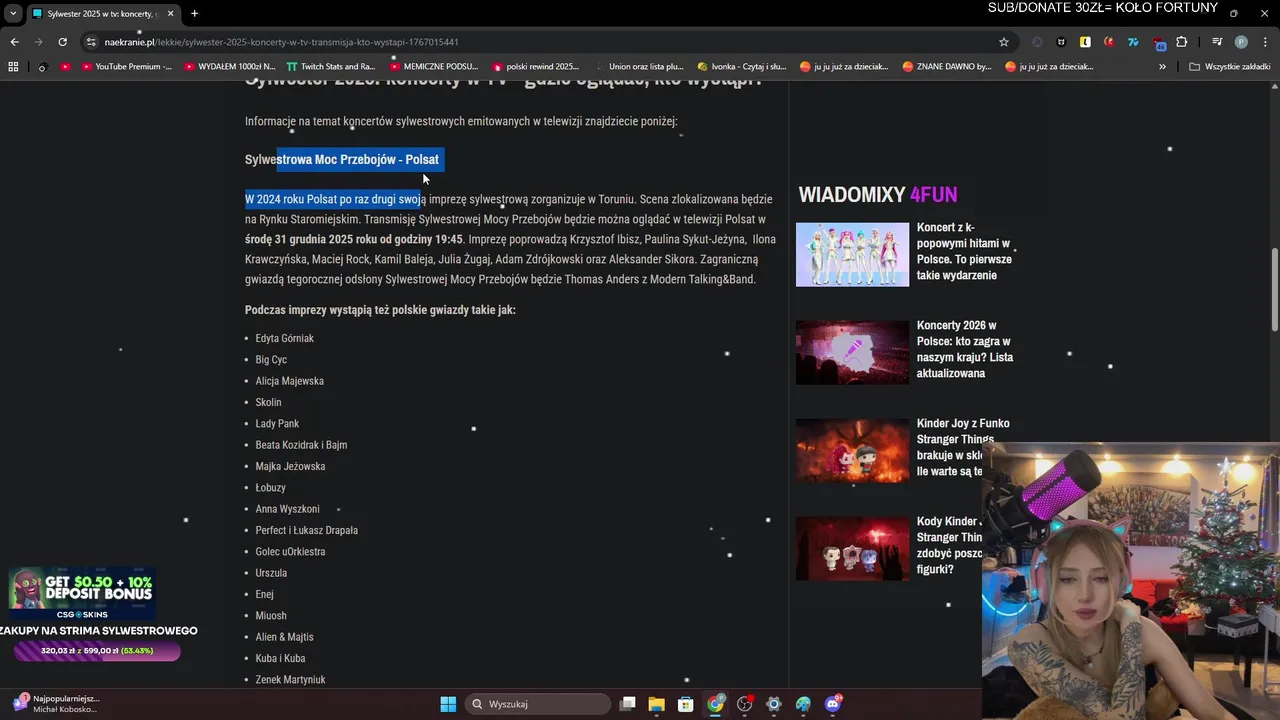Open the Windows Start menu
Image resolution: width=1280 pixels, height=720 pixels.
tap(448, 704)
